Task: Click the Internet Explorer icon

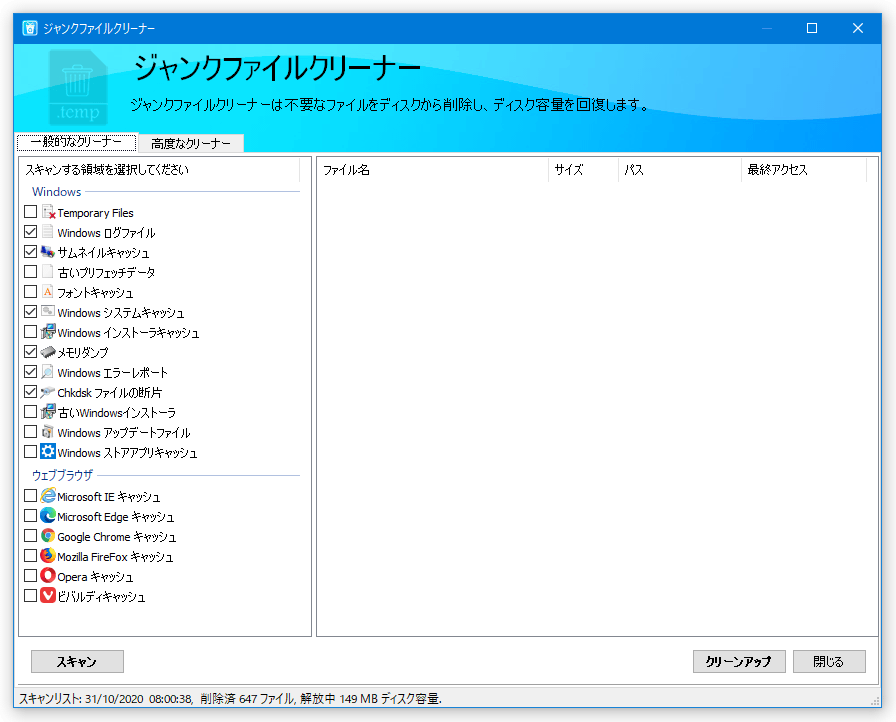Action: point(48,495)
